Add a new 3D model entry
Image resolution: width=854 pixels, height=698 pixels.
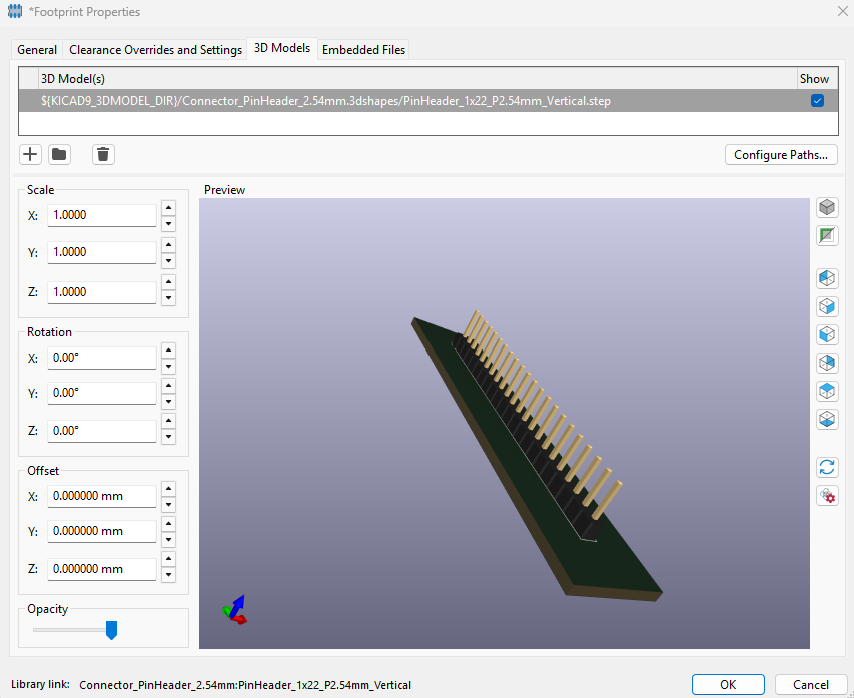click(x=30, y=154)
